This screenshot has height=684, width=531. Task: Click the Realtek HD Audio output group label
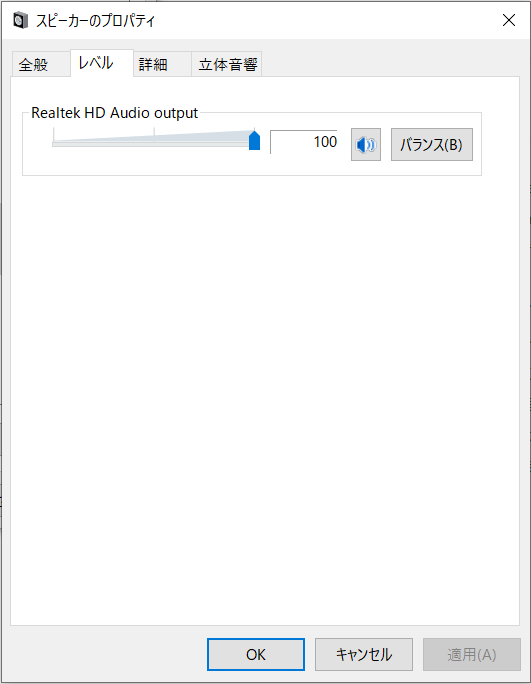(115, 113)
